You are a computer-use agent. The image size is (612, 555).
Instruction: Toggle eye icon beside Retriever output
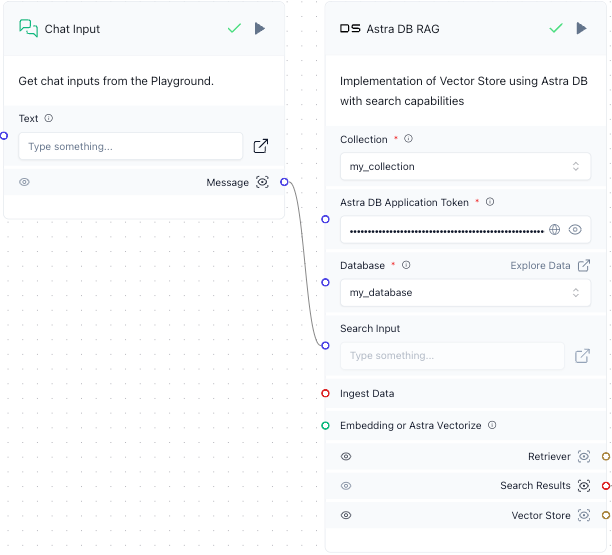346,456
